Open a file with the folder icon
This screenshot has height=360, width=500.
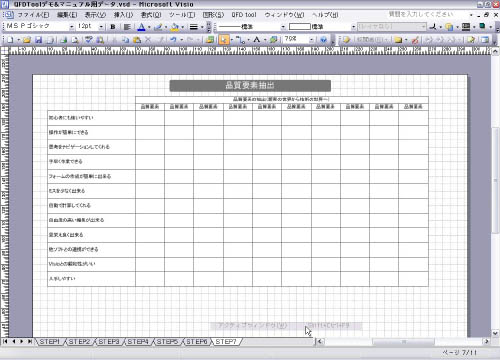(x=27, y=40)
